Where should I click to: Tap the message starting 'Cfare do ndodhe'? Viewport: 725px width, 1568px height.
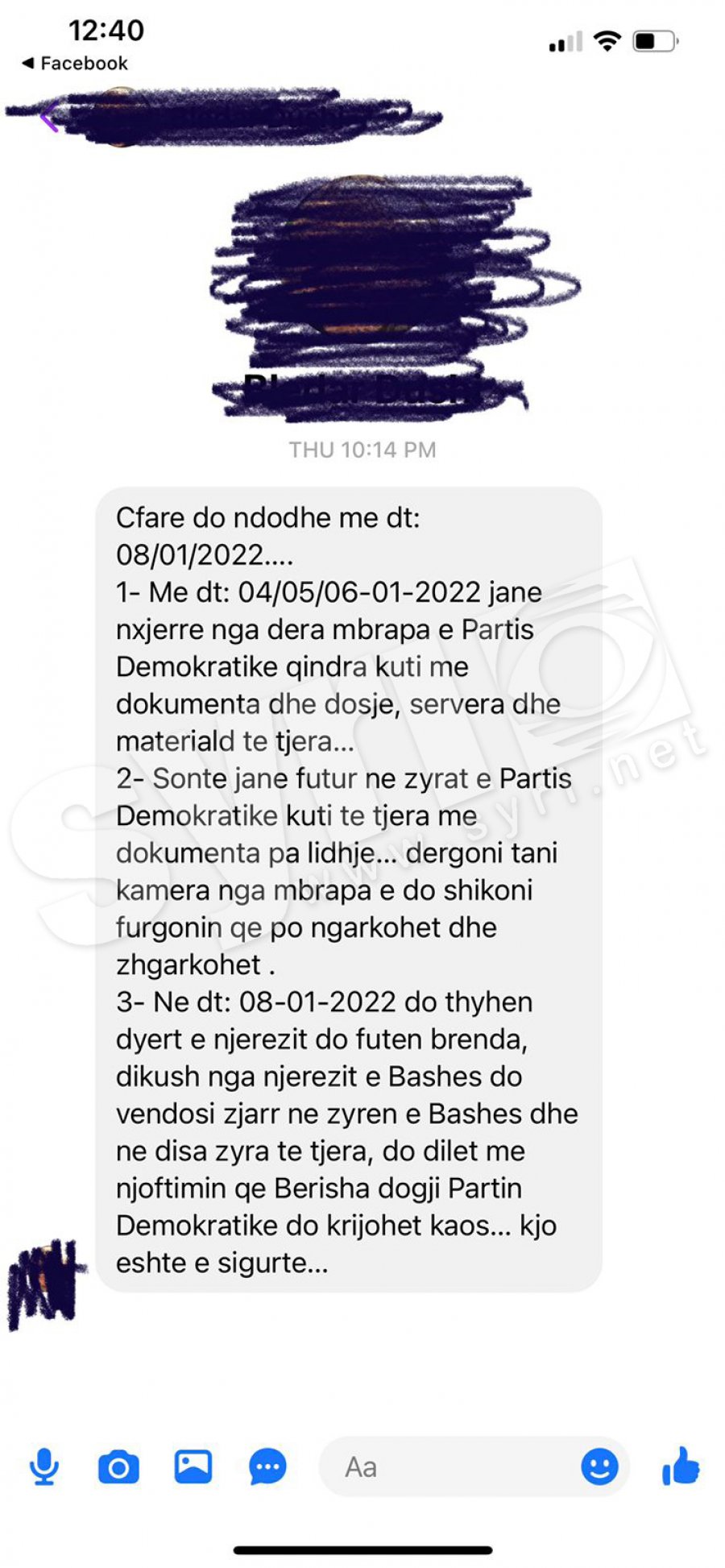click(x=349, y=890)
